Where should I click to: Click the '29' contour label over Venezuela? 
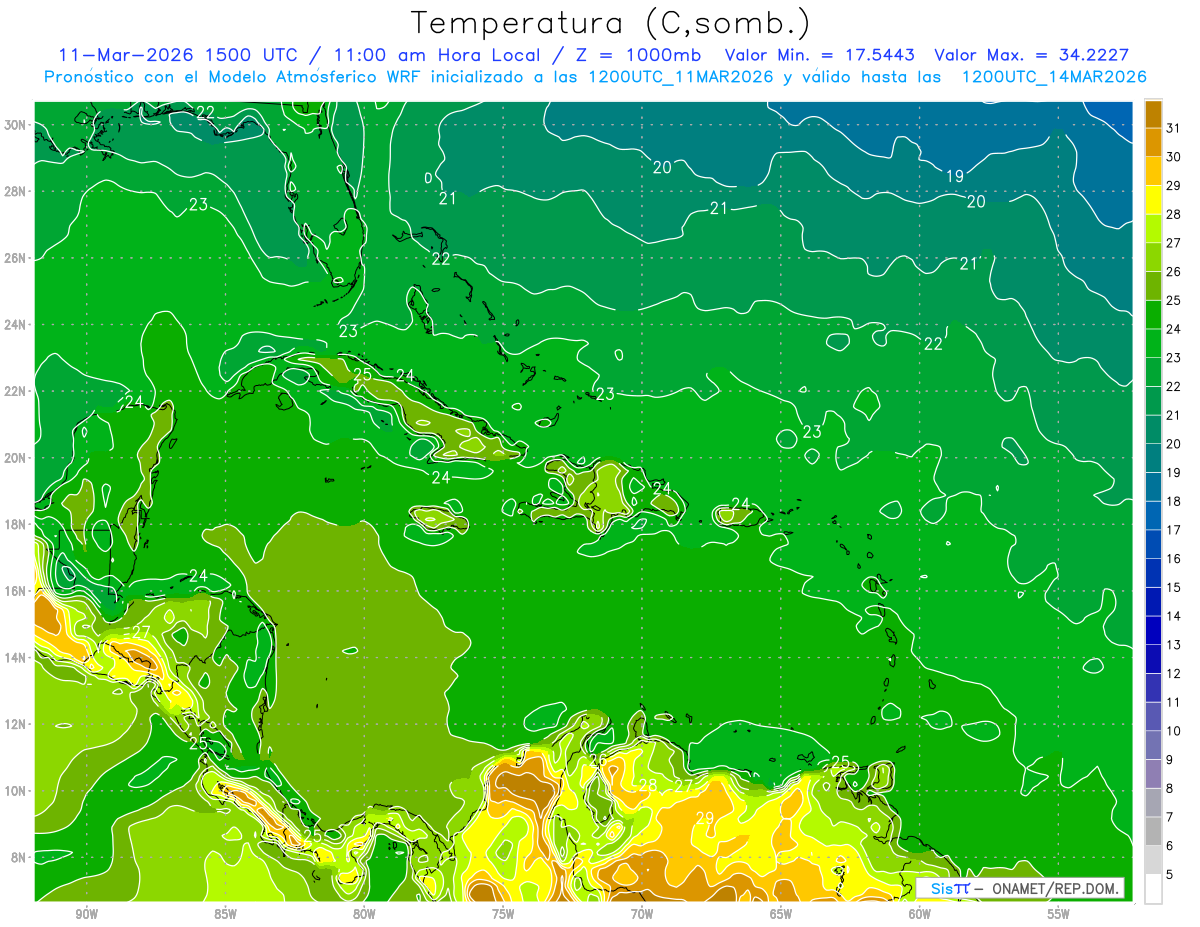click(705, 818)
